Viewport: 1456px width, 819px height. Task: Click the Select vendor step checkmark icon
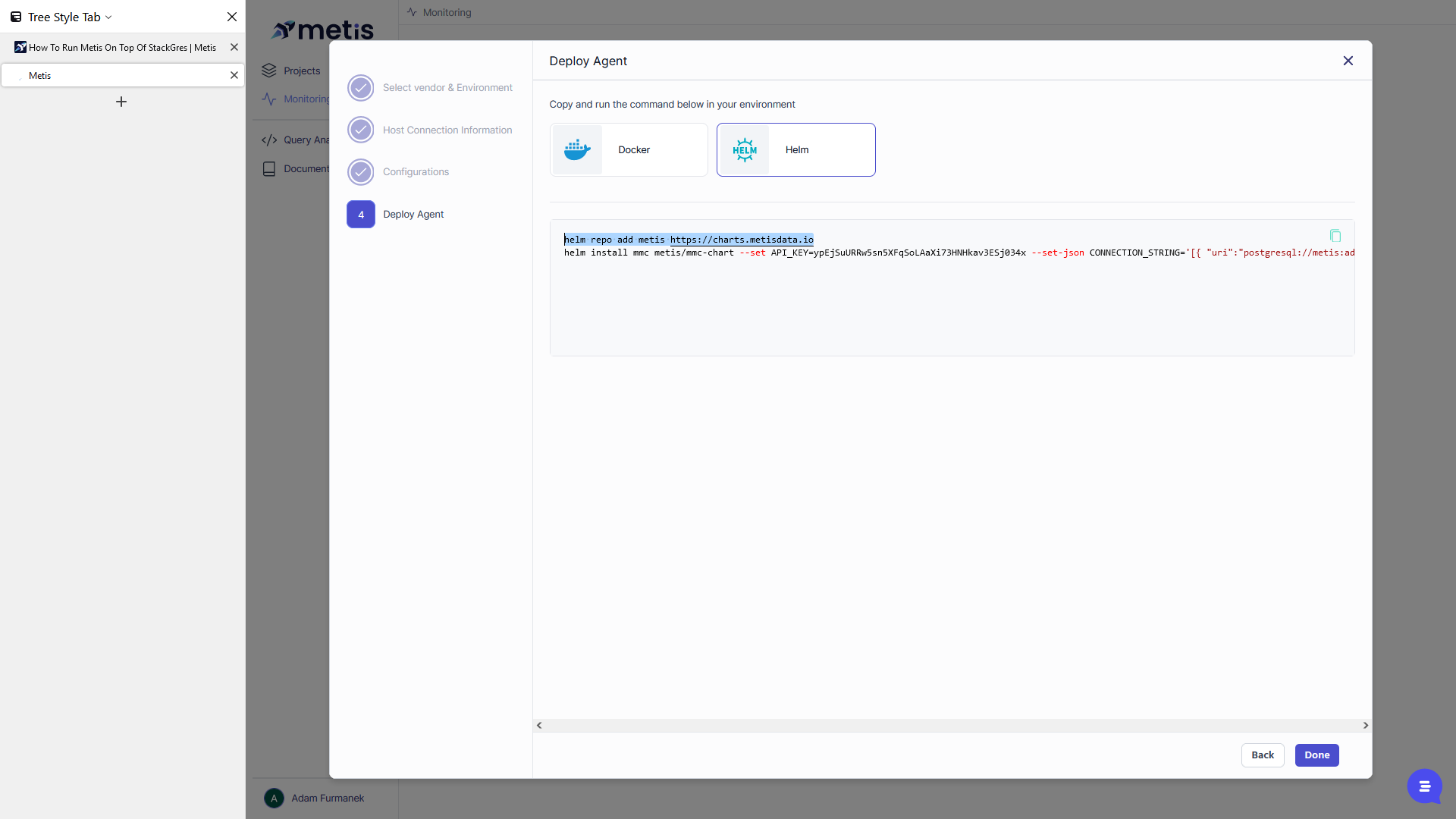[x=361, y=88]
